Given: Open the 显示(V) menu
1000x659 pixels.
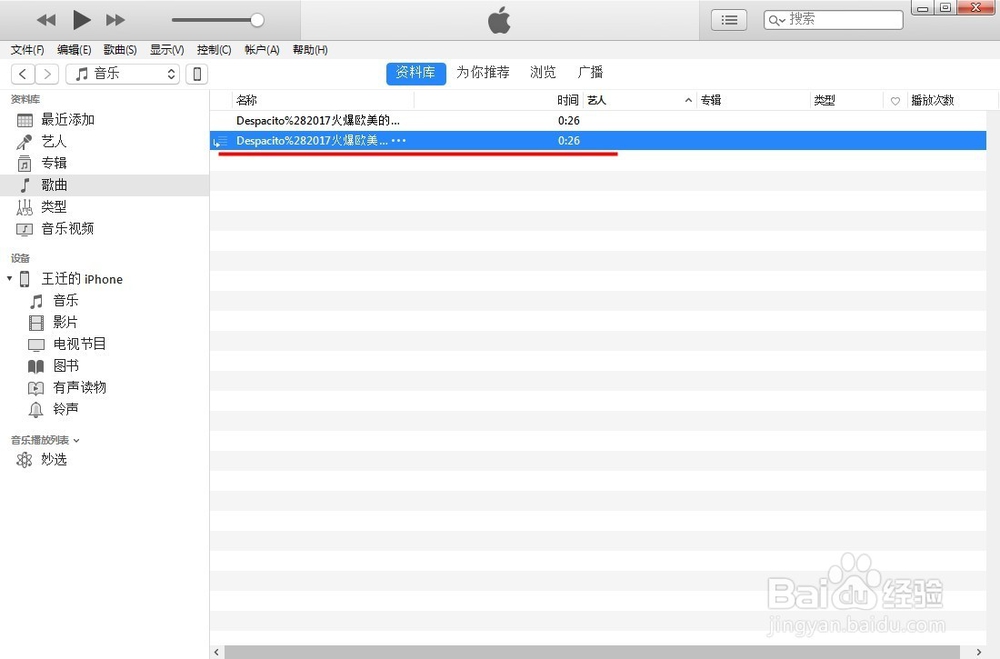Looking at the screenshot, I should pyautogui.click(x=166, y=50).
